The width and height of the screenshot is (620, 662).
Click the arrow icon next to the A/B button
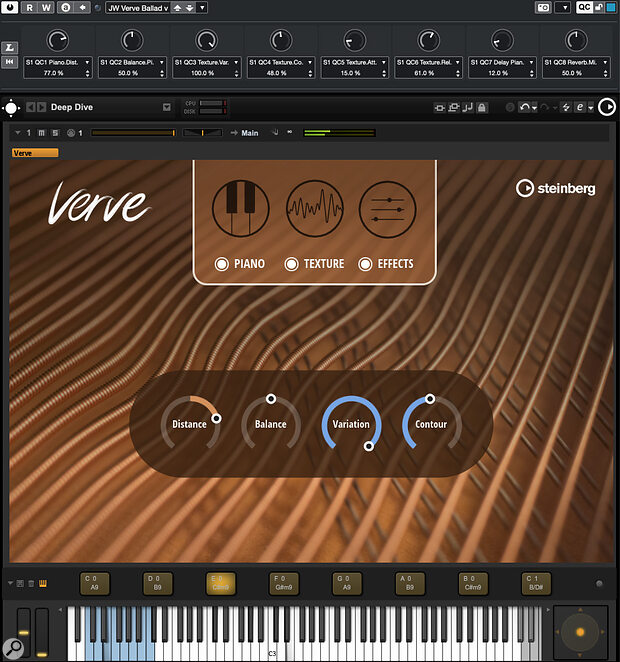click(x=83, y=8)
